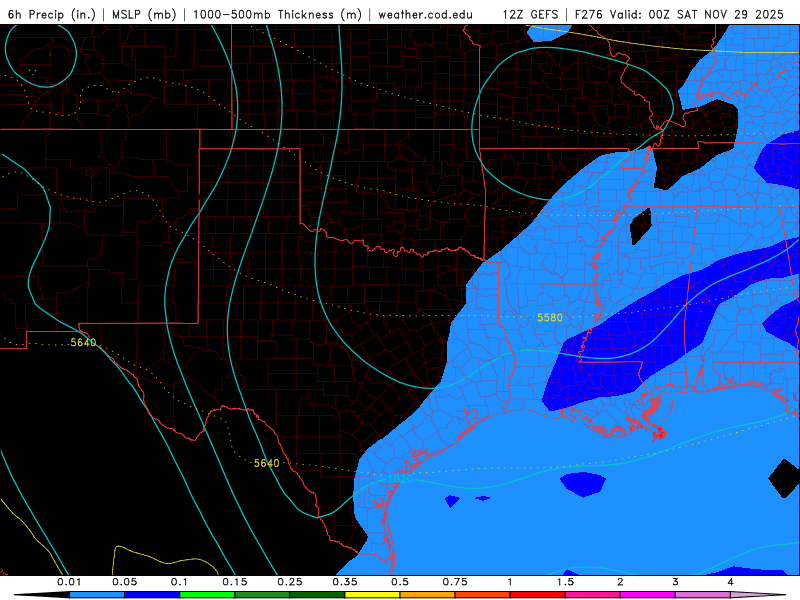The height and width of the screenshot is (600, 800).
Task: Click the 0.1 legend value label
Action: point(179,582)
